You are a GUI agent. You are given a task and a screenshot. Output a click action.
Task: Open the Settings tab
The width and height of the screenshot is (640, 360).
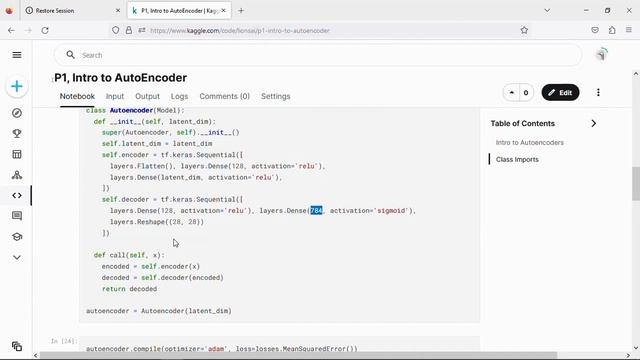[x=276, y=96]
